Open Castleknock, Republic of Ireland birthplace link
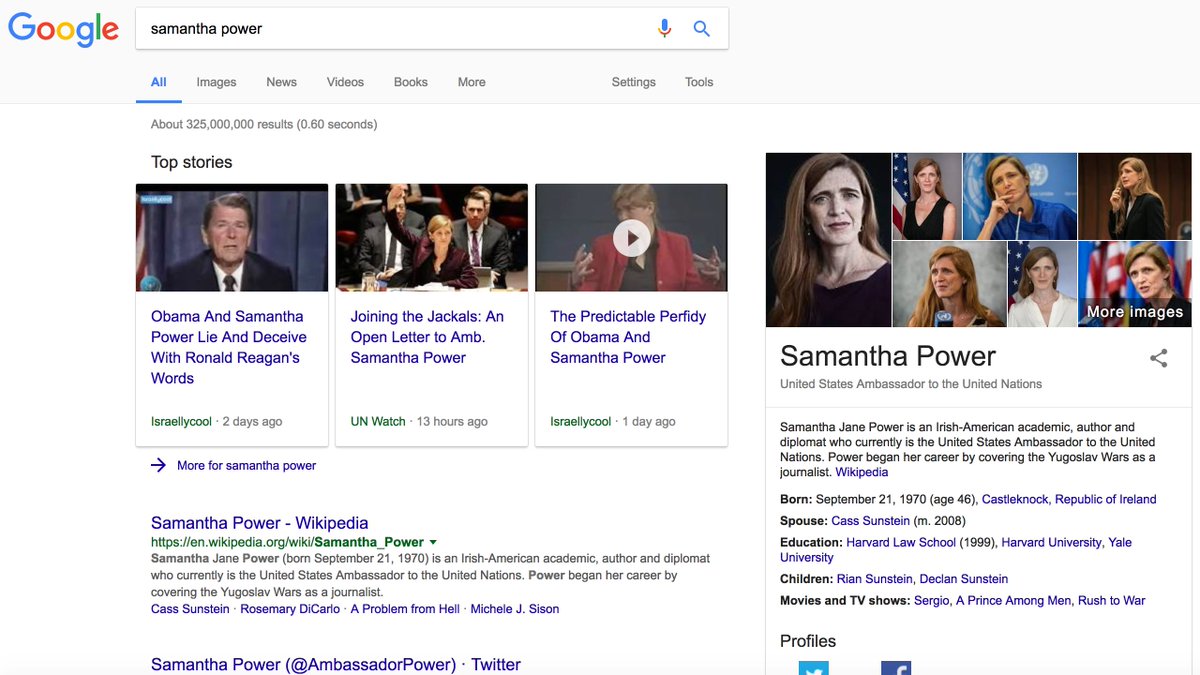This screenshot has height=675, width=1200. (x=1069, y=499)
